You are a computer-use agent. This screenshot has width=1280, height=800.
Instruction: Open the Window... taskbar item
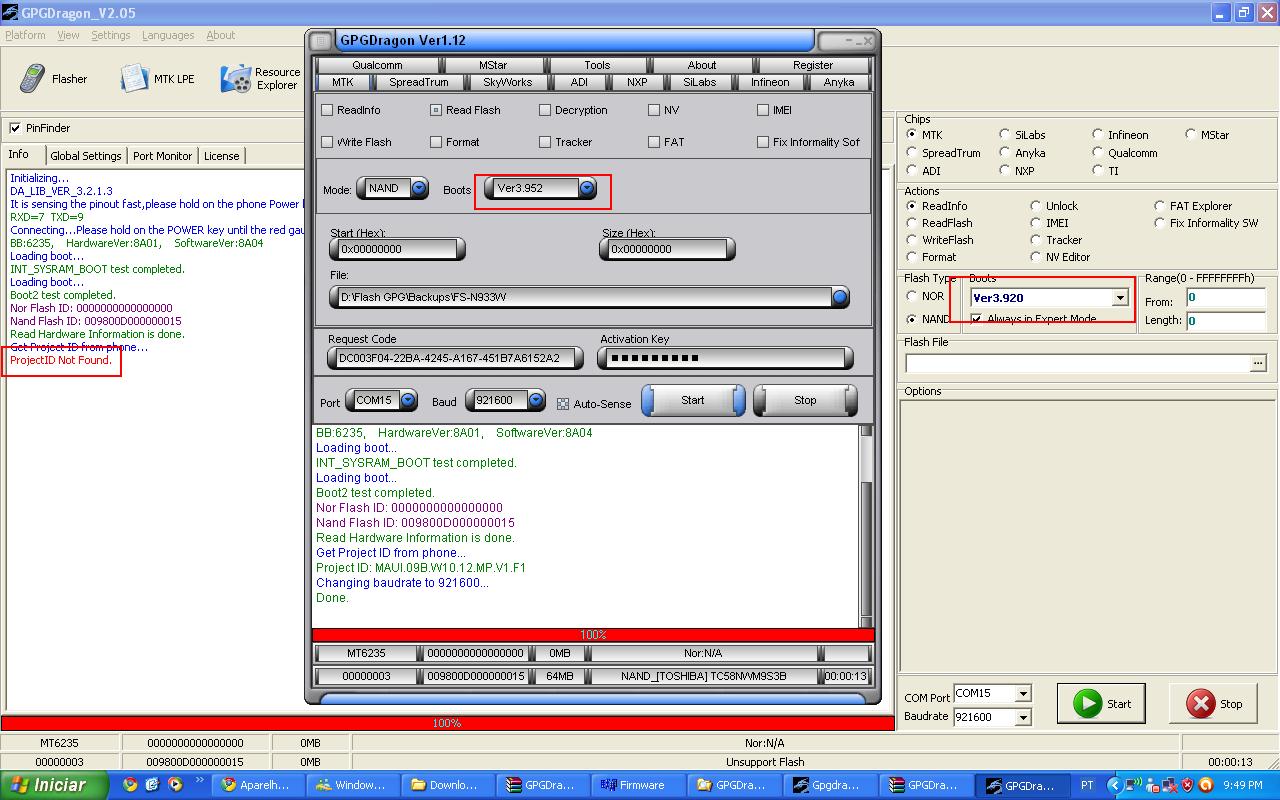(351, 785)
